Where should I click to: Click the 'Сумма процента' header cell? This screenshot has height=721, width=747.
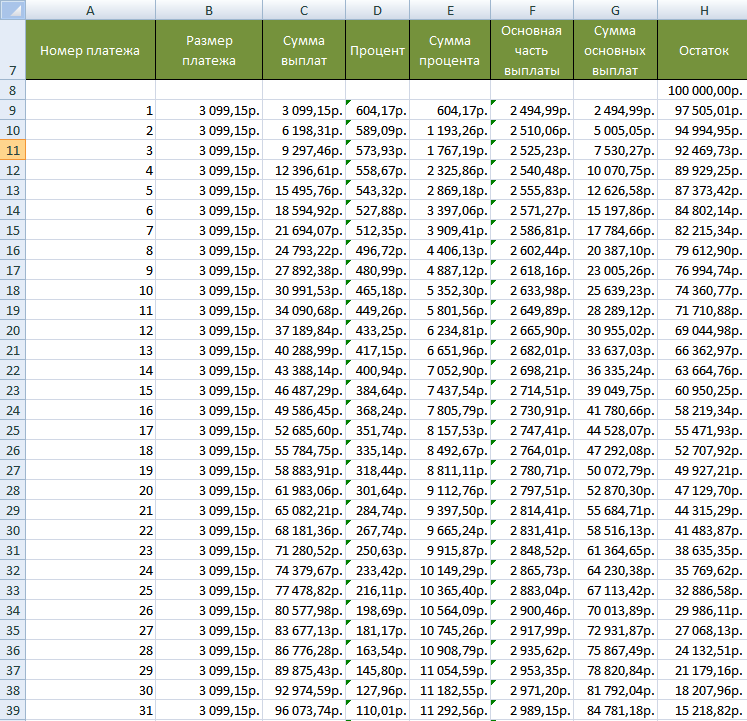point(450,50)
